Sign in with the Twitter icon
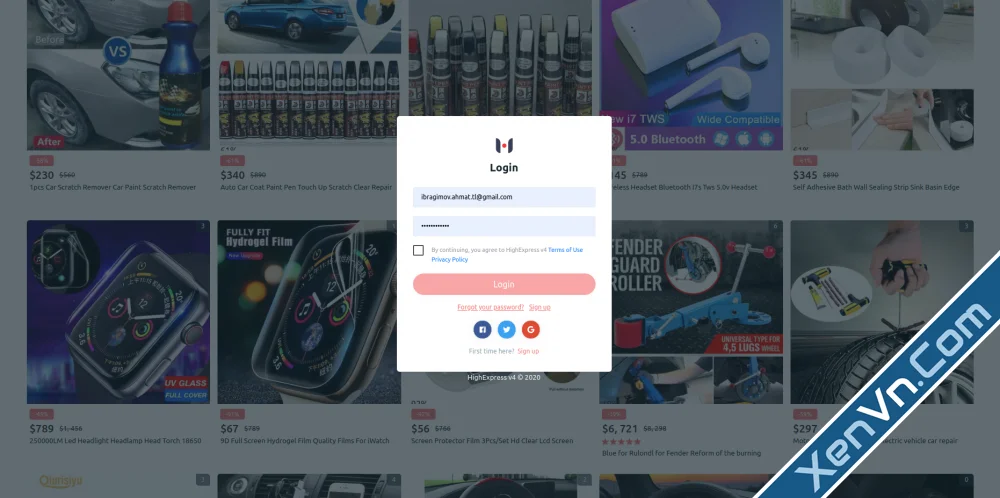The width and height of the screenshot is (1000, 498). [x=506, y=330]
